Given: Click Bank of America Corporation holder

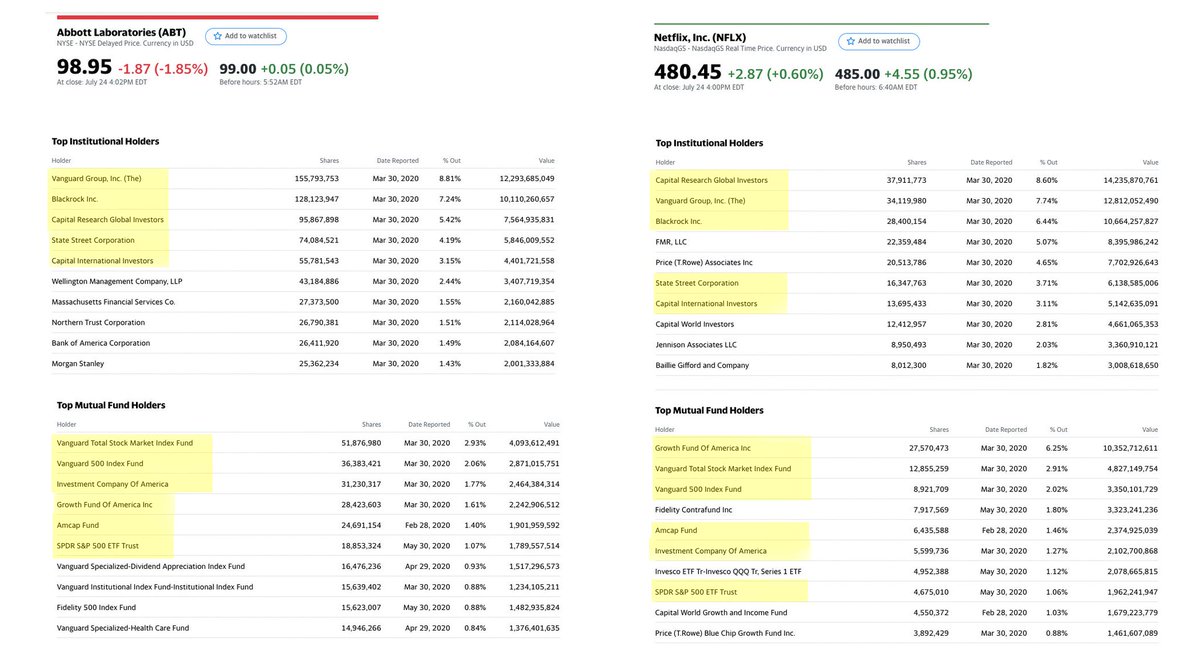Looking at the screenshot, I should coord(100,343).
